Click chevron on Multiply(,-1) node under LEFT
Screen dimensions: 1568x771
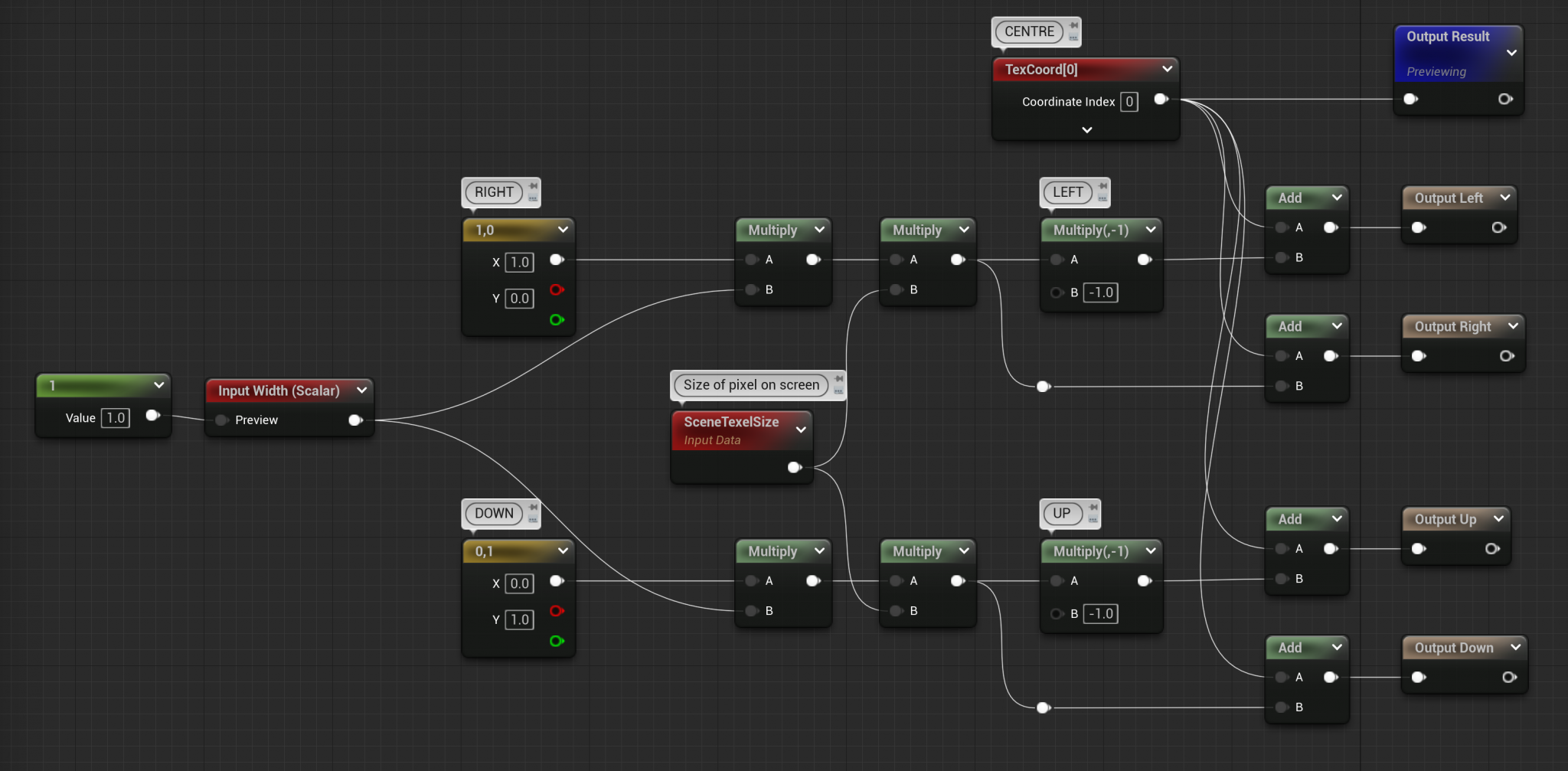point(1150,230)
